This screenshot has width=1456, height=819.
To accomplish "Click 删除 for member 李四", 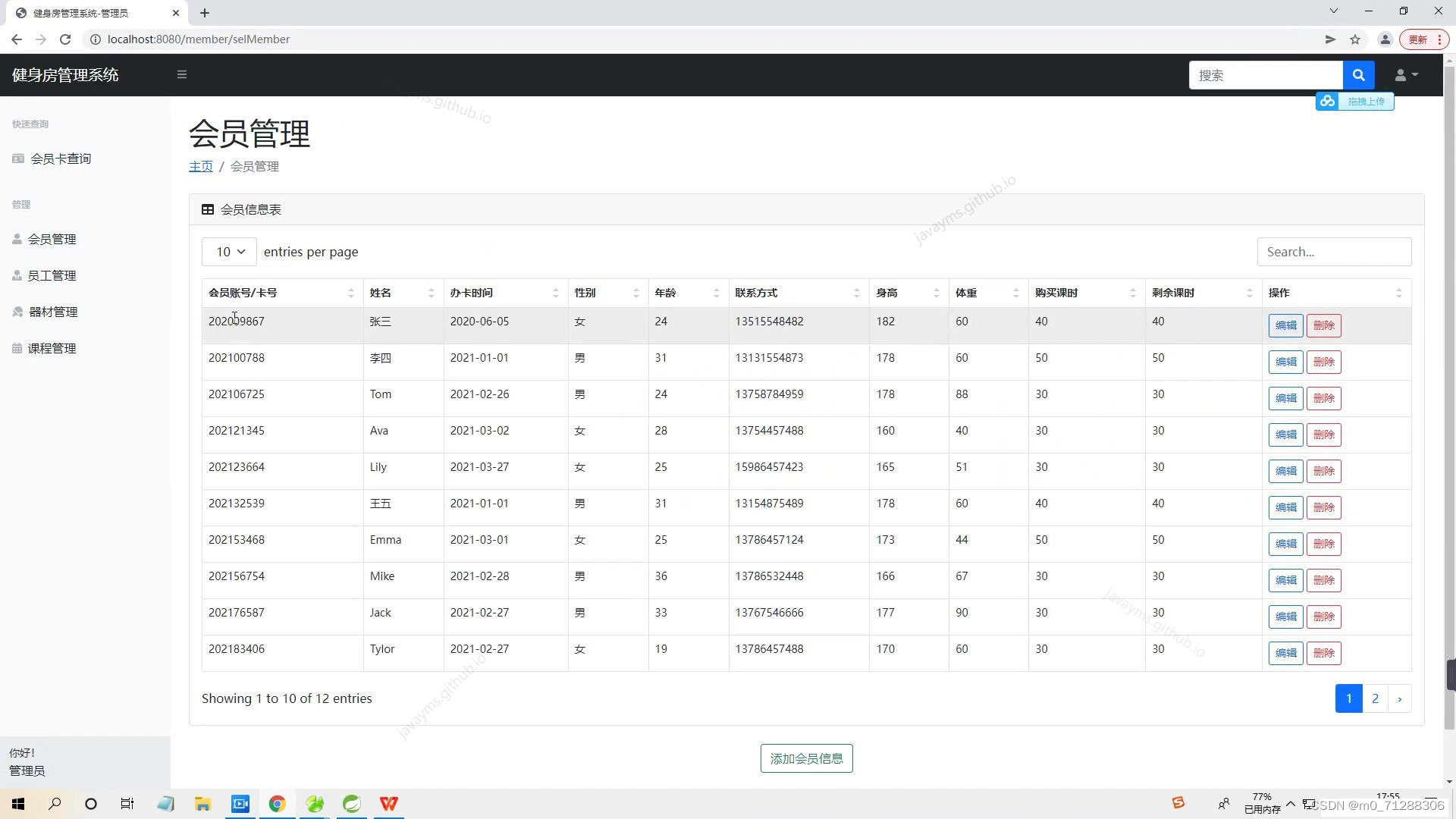I will 1323,362.
